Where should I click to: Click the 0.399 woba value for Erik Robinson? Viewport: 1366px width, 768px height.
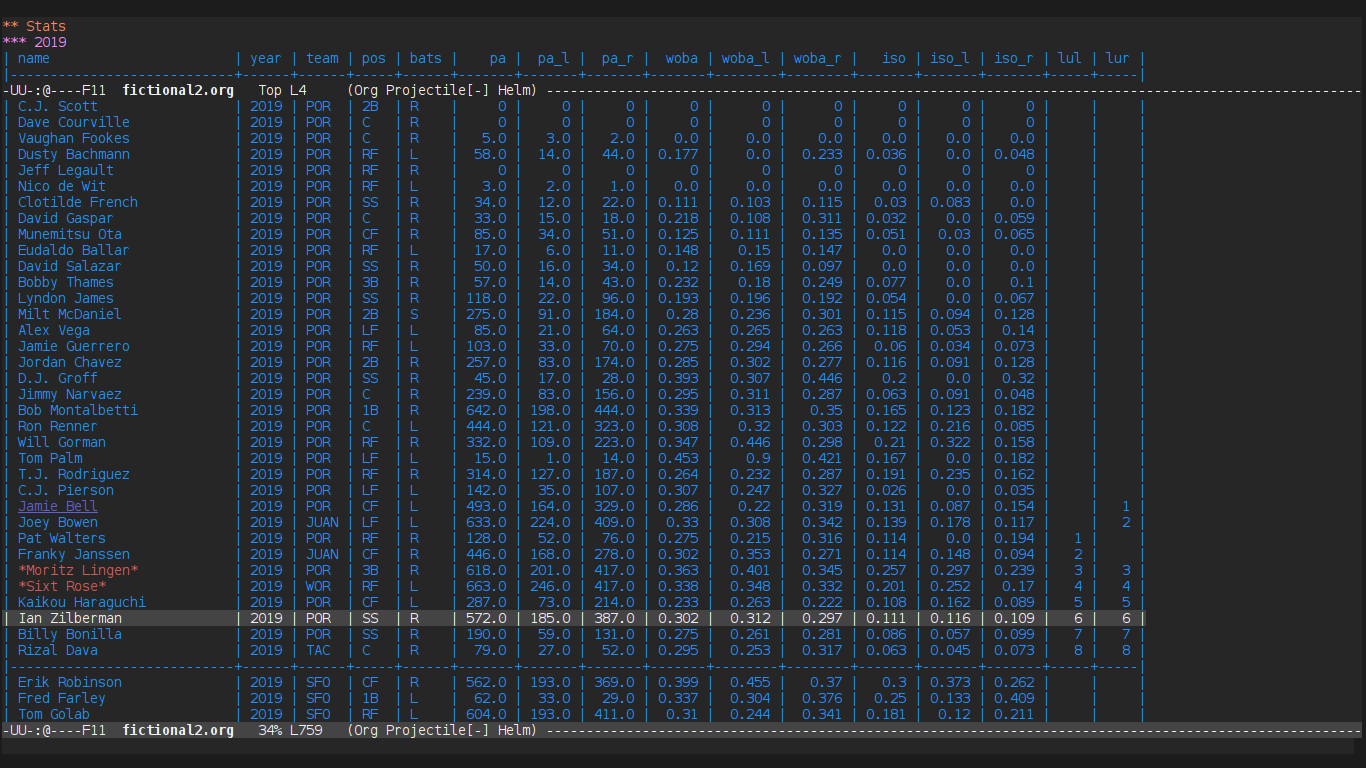pyautogui.click(x=678, y=682)
